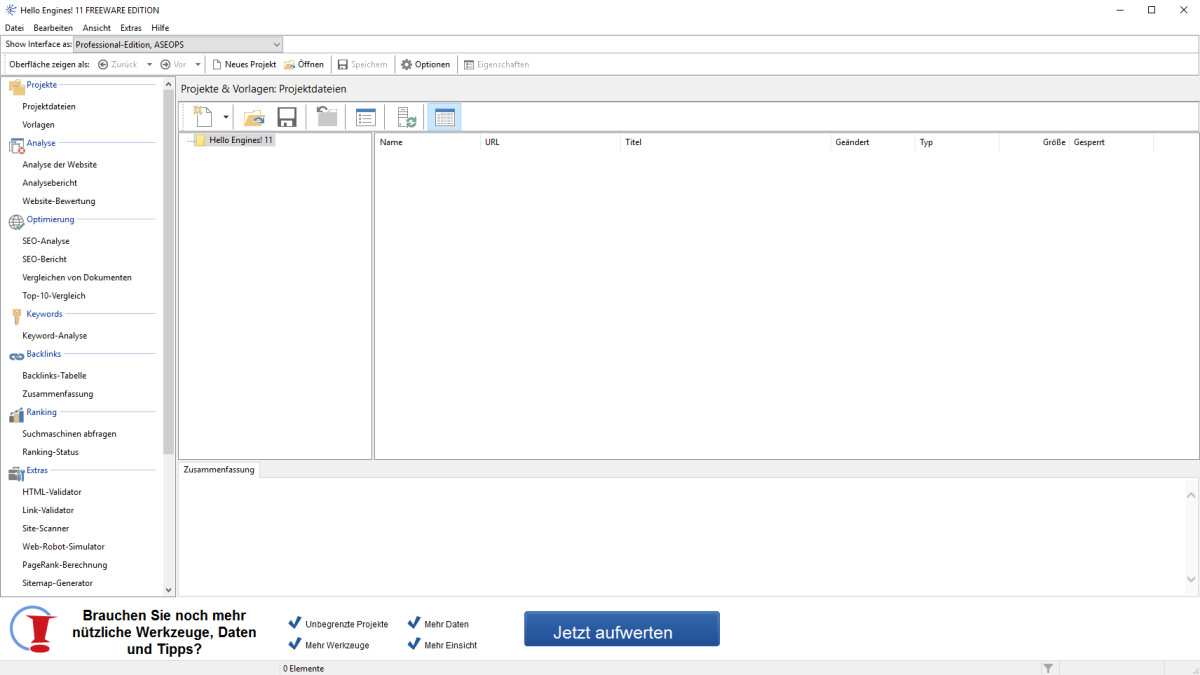The height and width of the screenshot is (675, 1200).
Task: Click the sidebar scroll down arrow
Action: point(168,590)
